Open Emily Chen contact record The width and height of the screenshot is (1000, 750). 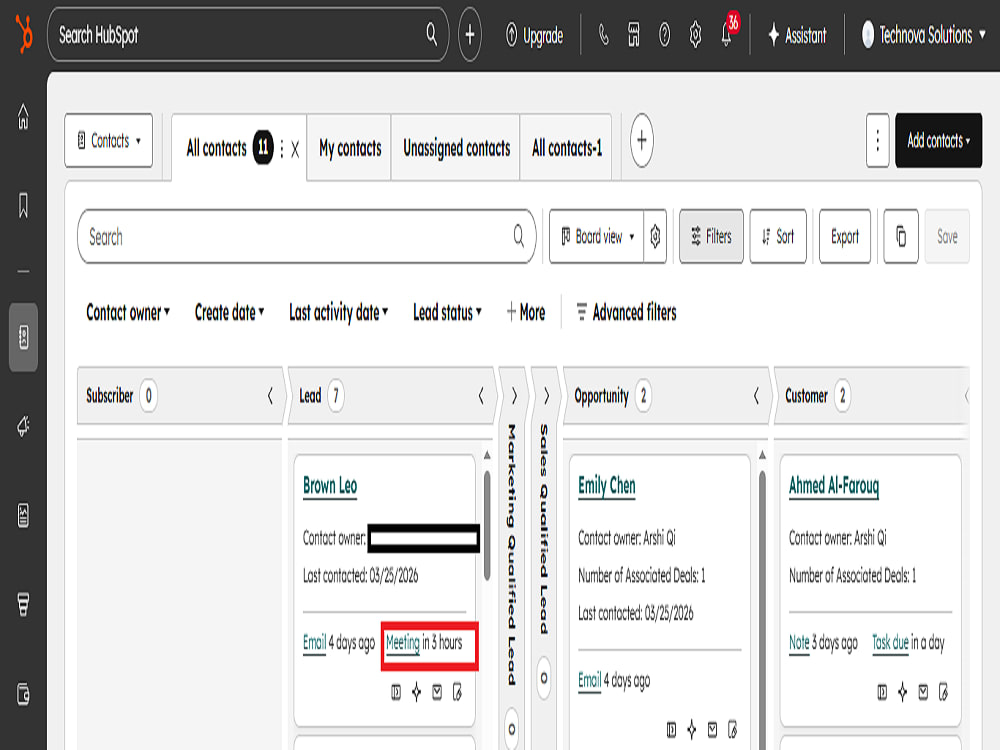point(607,486)
